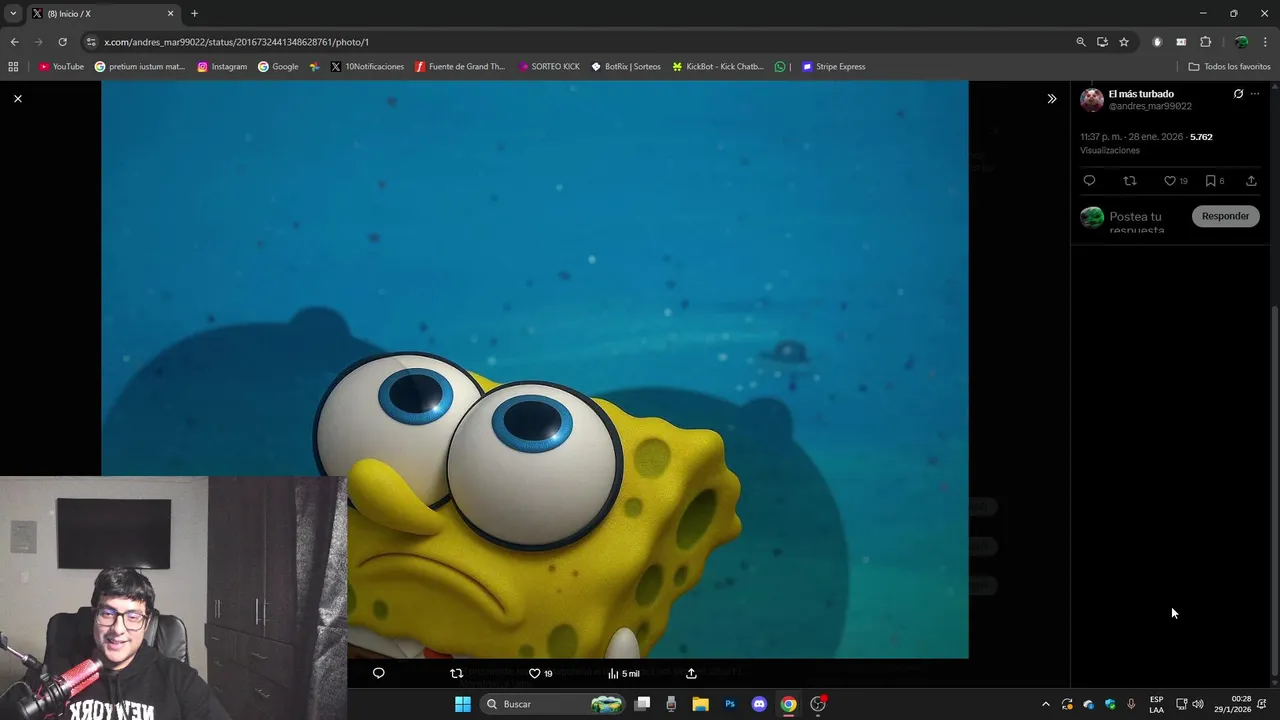1280x720 pixels.
Task: Click the Buscar taskbar search box
Action: (x=552, y=704)
